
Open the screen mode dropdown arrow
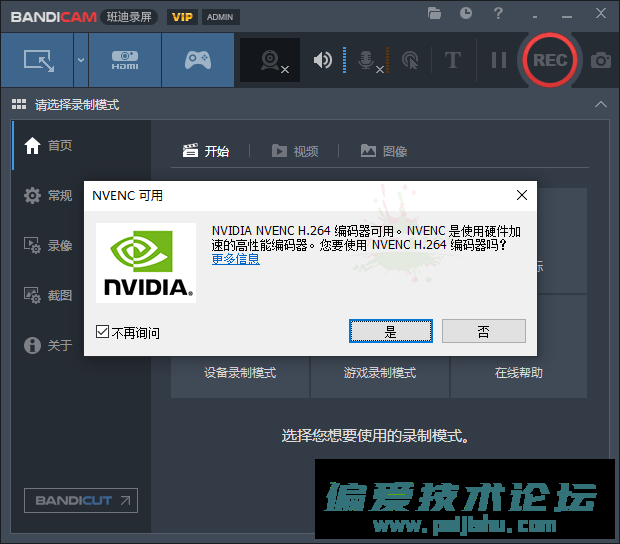pos(80,60)
